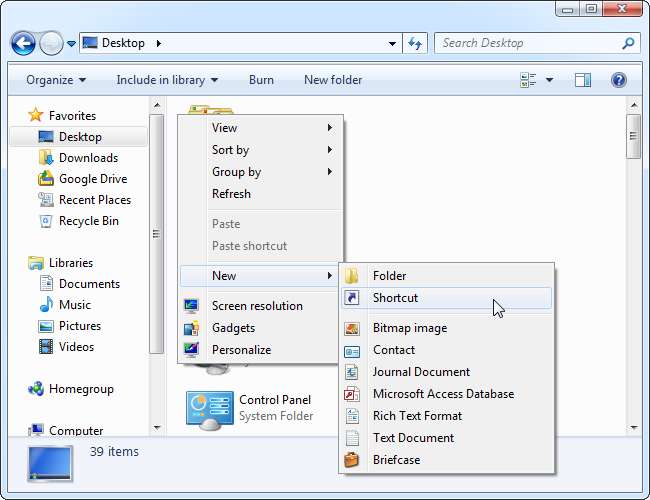Select Microsoft Access Database in submenu
This screenshot has width=650, height=500.
[443, 394]
